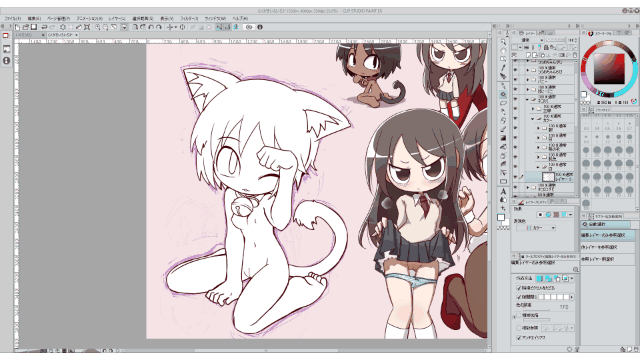Screen dimensions: 640x360
Task: Open the フィルター(I) menu
Action: coord(189,18)
